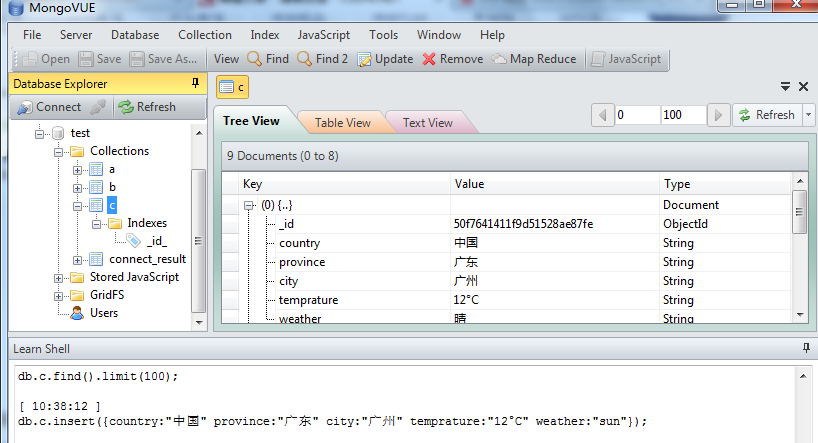Launch Map Reduce from the toolbar
Screen dimensions: 818x443
tap(499, 59)
